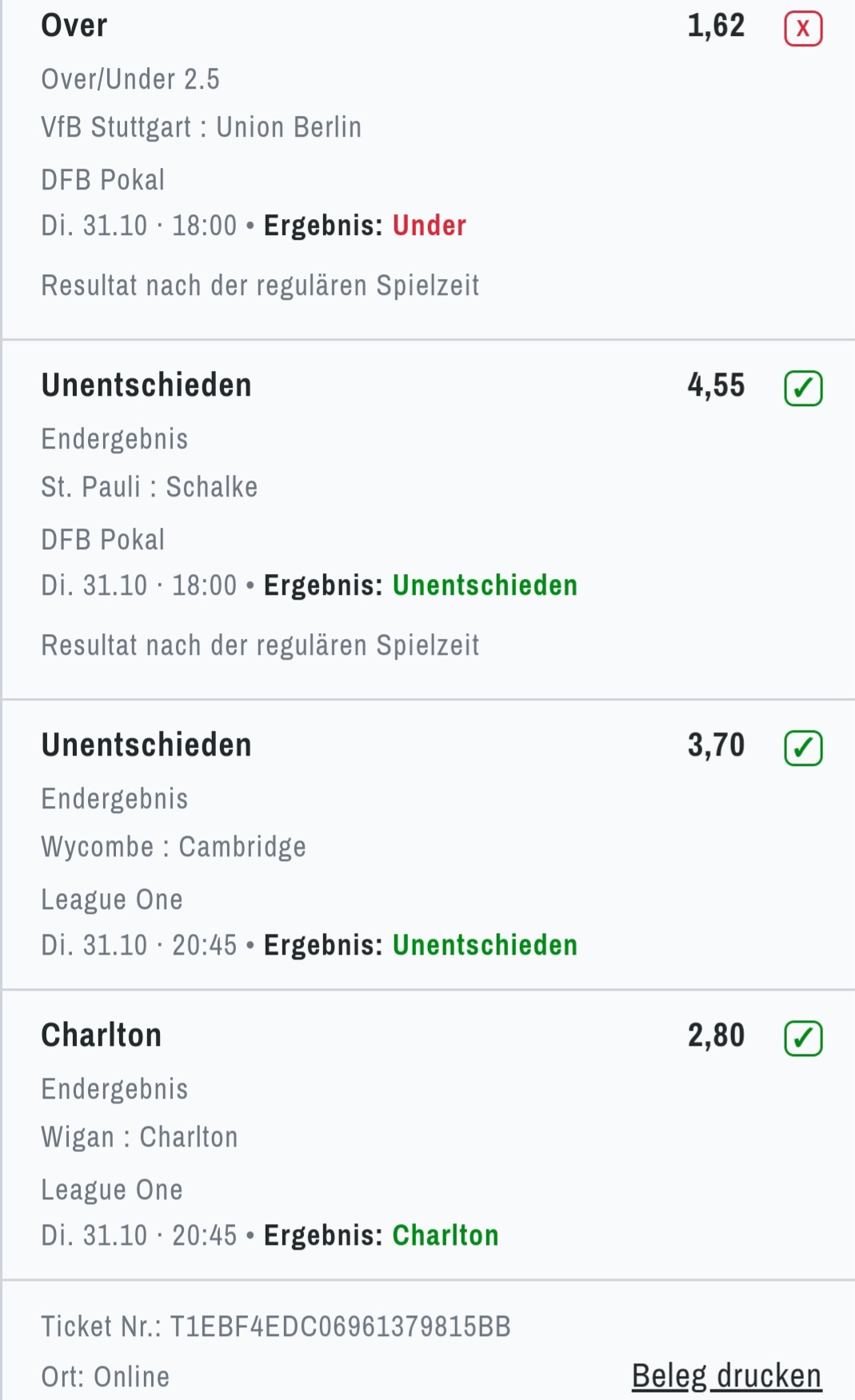Select the Wycombe : Cambridge match
Screen dimensions: 855x1400
(x=174, y=848)
